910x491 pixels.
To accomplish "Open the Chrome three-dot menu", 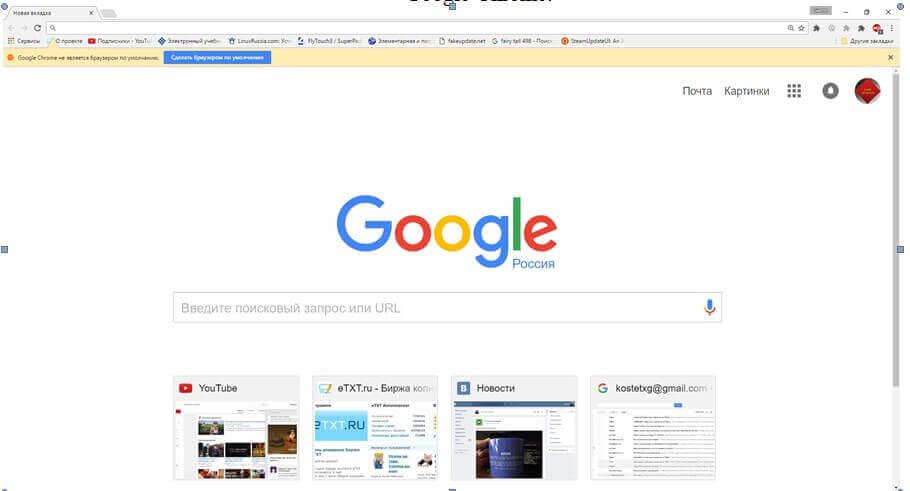I will [890, 28].
